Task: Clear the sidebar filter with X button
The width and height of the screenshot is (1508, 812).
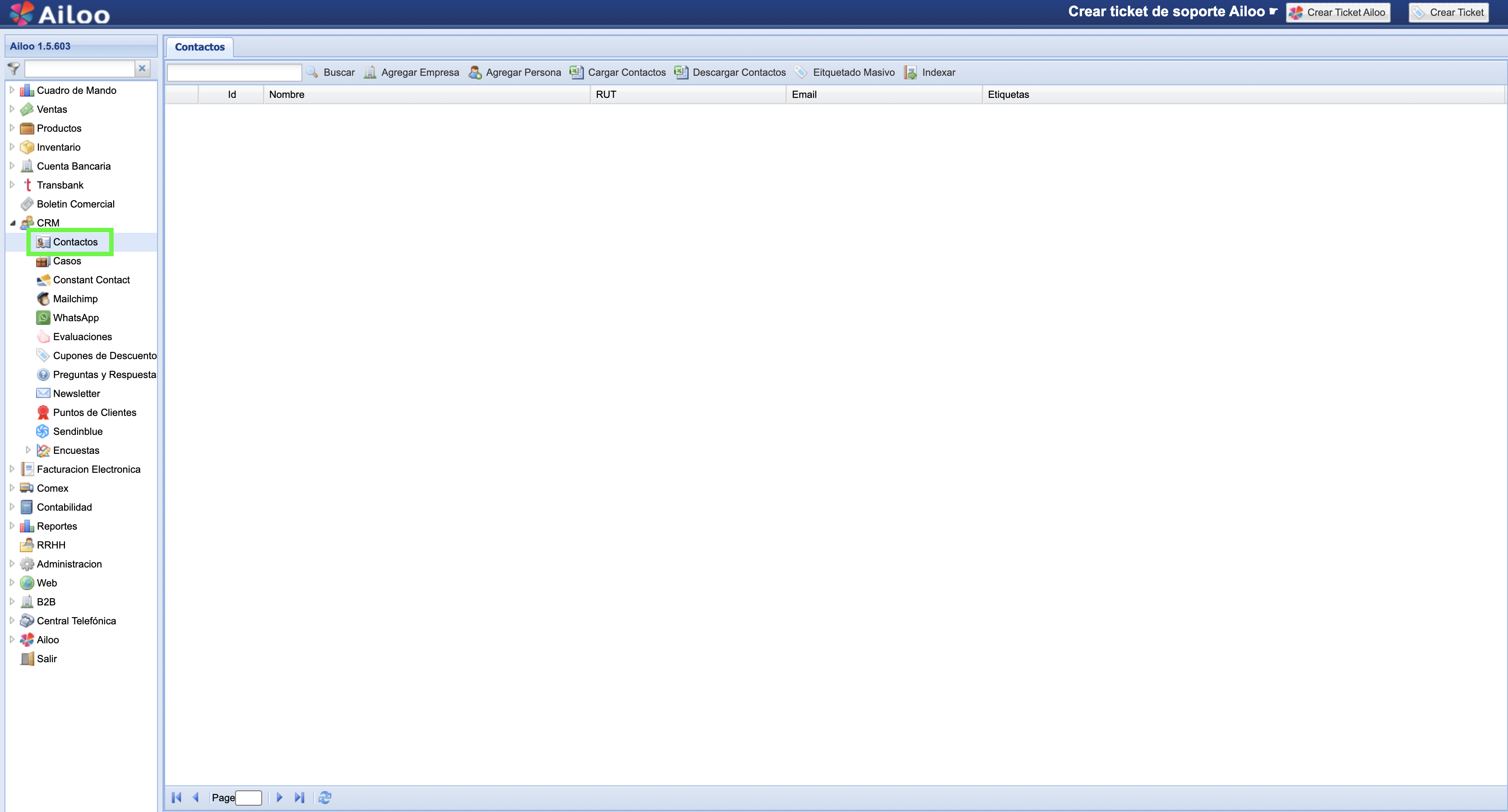Action: [x=142, y=69]
